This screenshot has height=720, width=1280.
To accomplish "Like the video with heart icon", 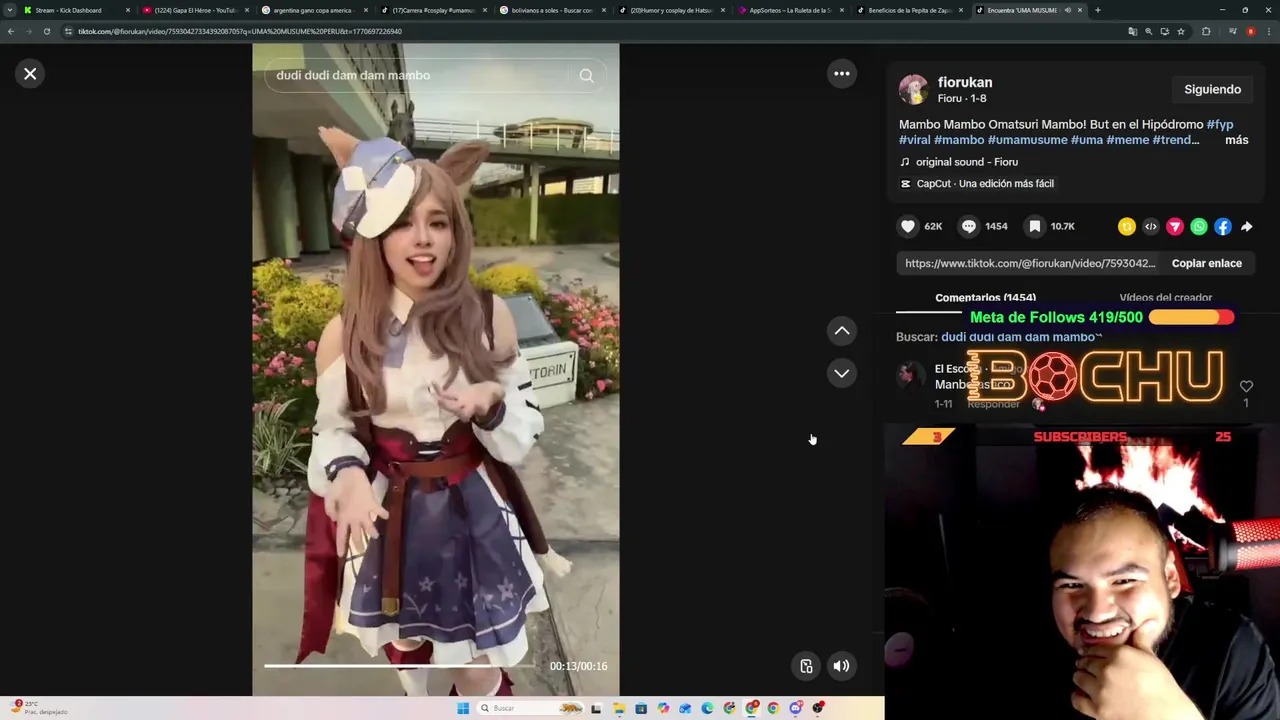I will 908,227.
